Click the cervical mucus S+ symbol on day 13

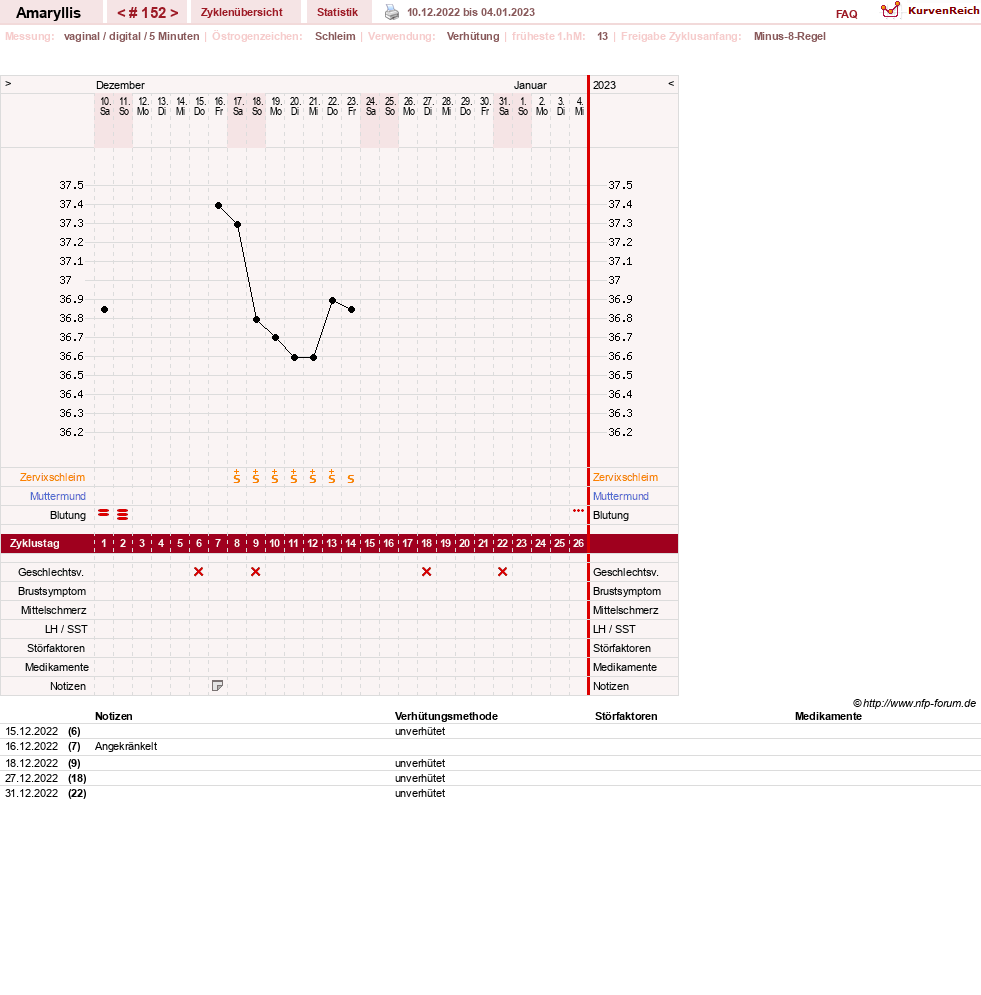click(332, 477)
